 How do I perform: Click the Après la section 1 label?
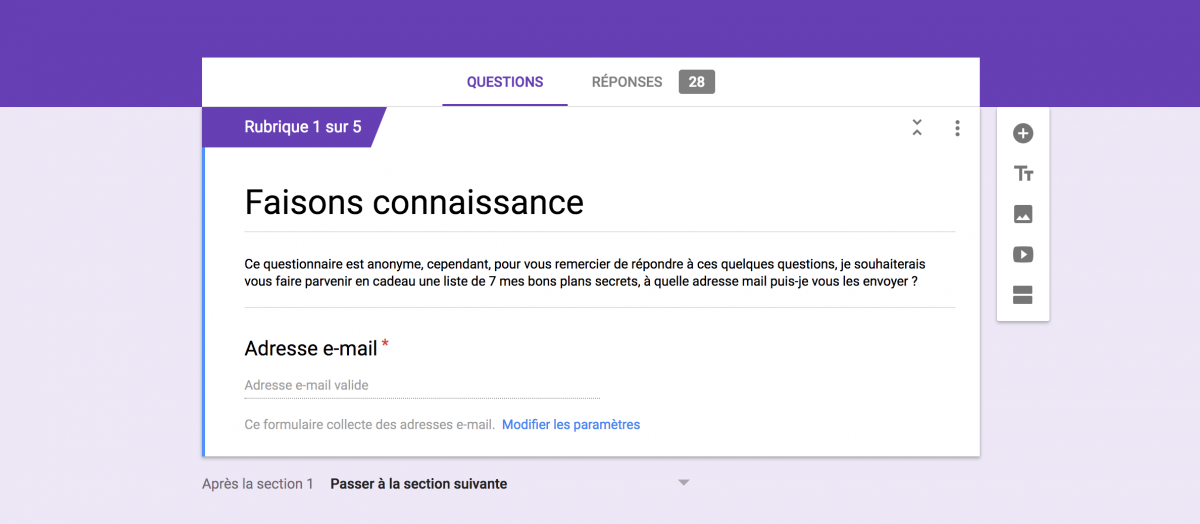coord(258,484)
